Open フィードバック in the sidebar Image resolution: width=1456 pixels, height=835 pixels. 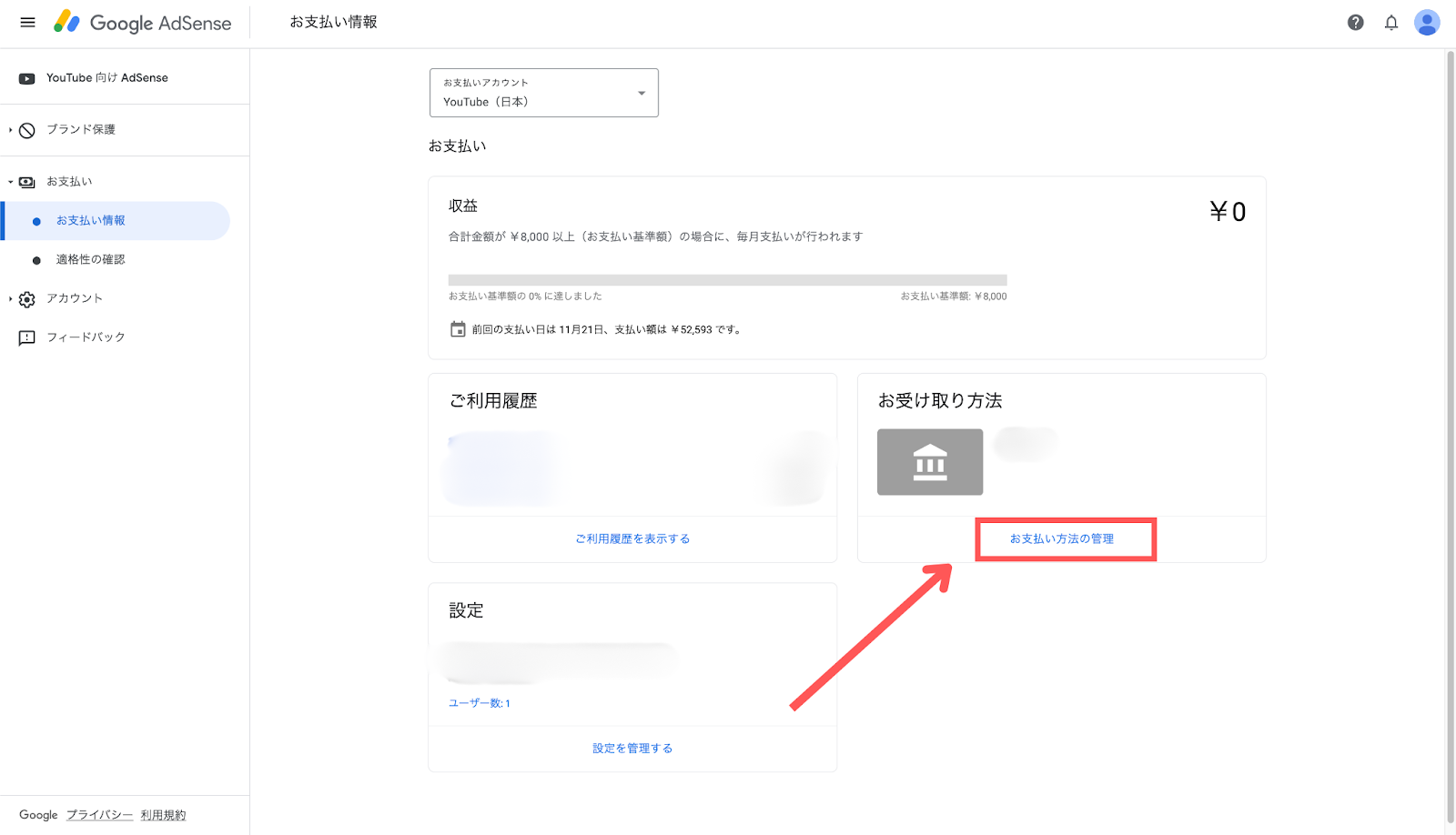point(86,337)
